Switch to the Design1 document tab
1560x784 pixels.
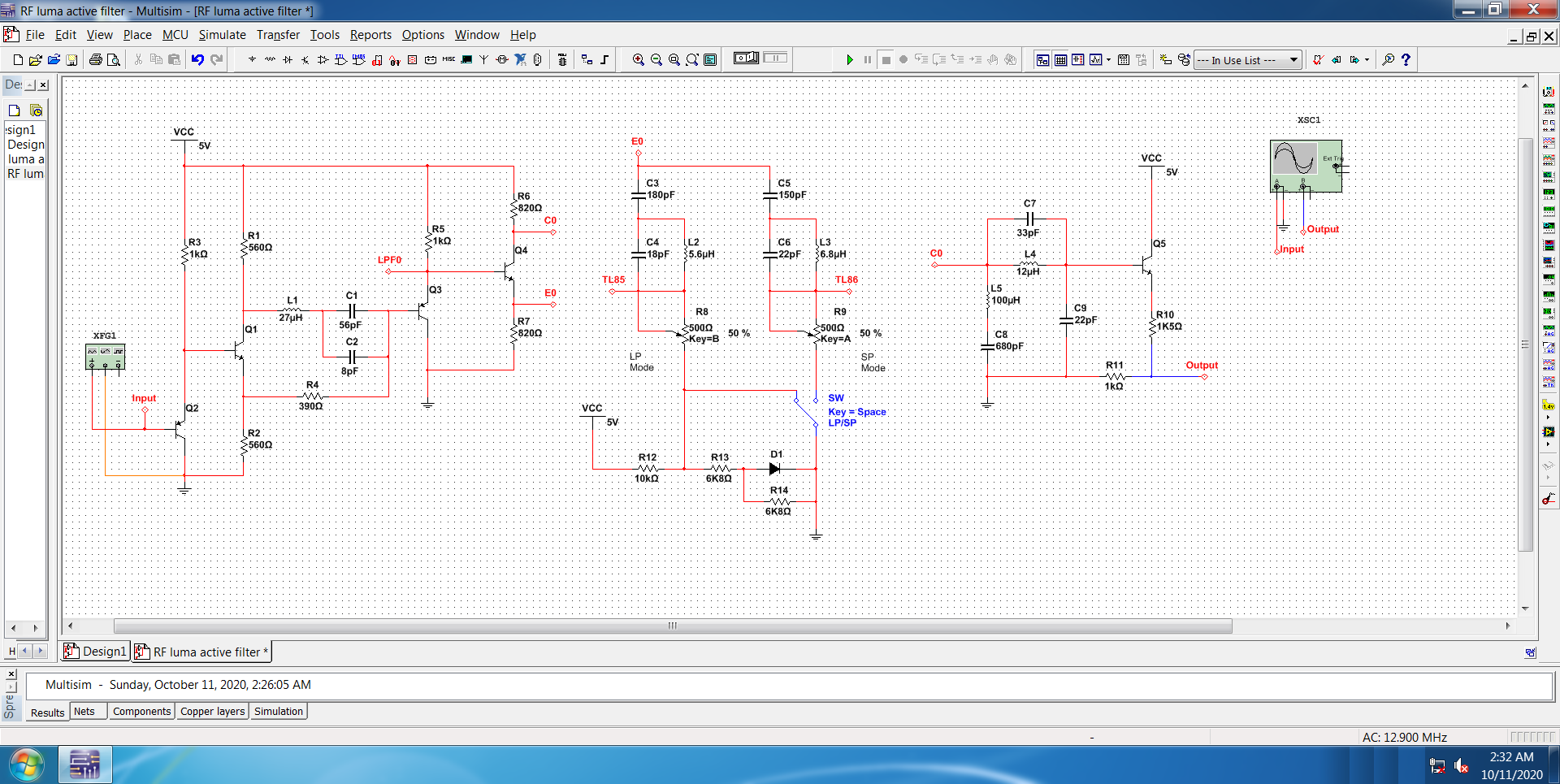click(96, 652)
